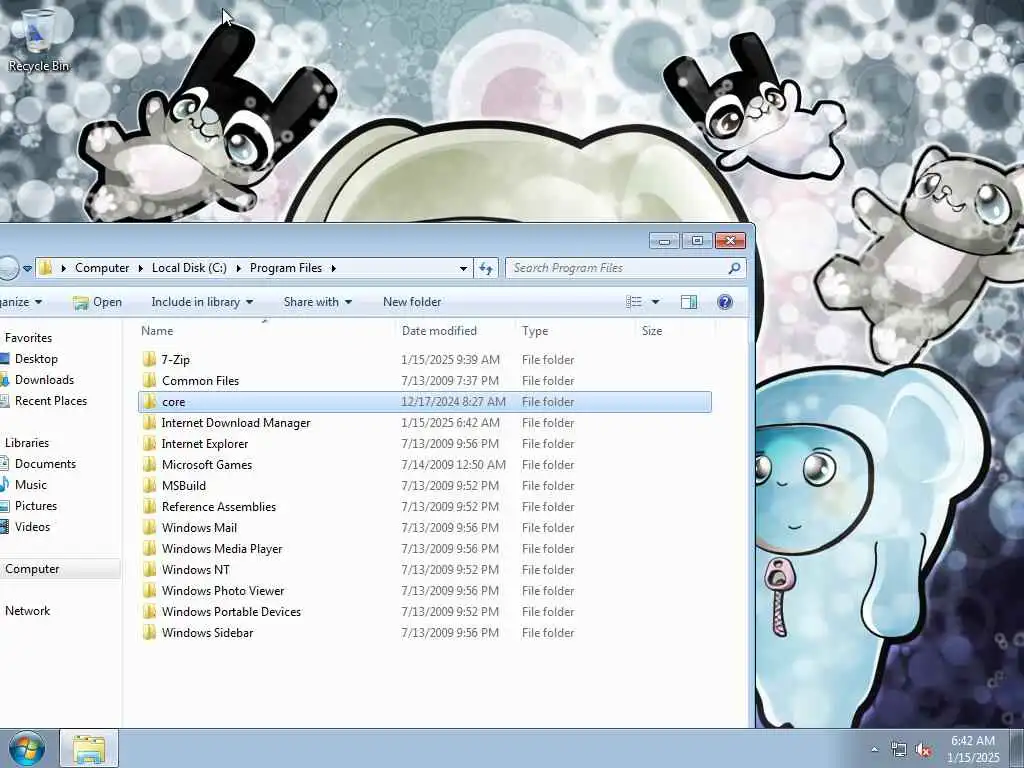Click the muted volume tray icon
The width and height of the screenshot is (1024, 768).
(x=923, y=750)
